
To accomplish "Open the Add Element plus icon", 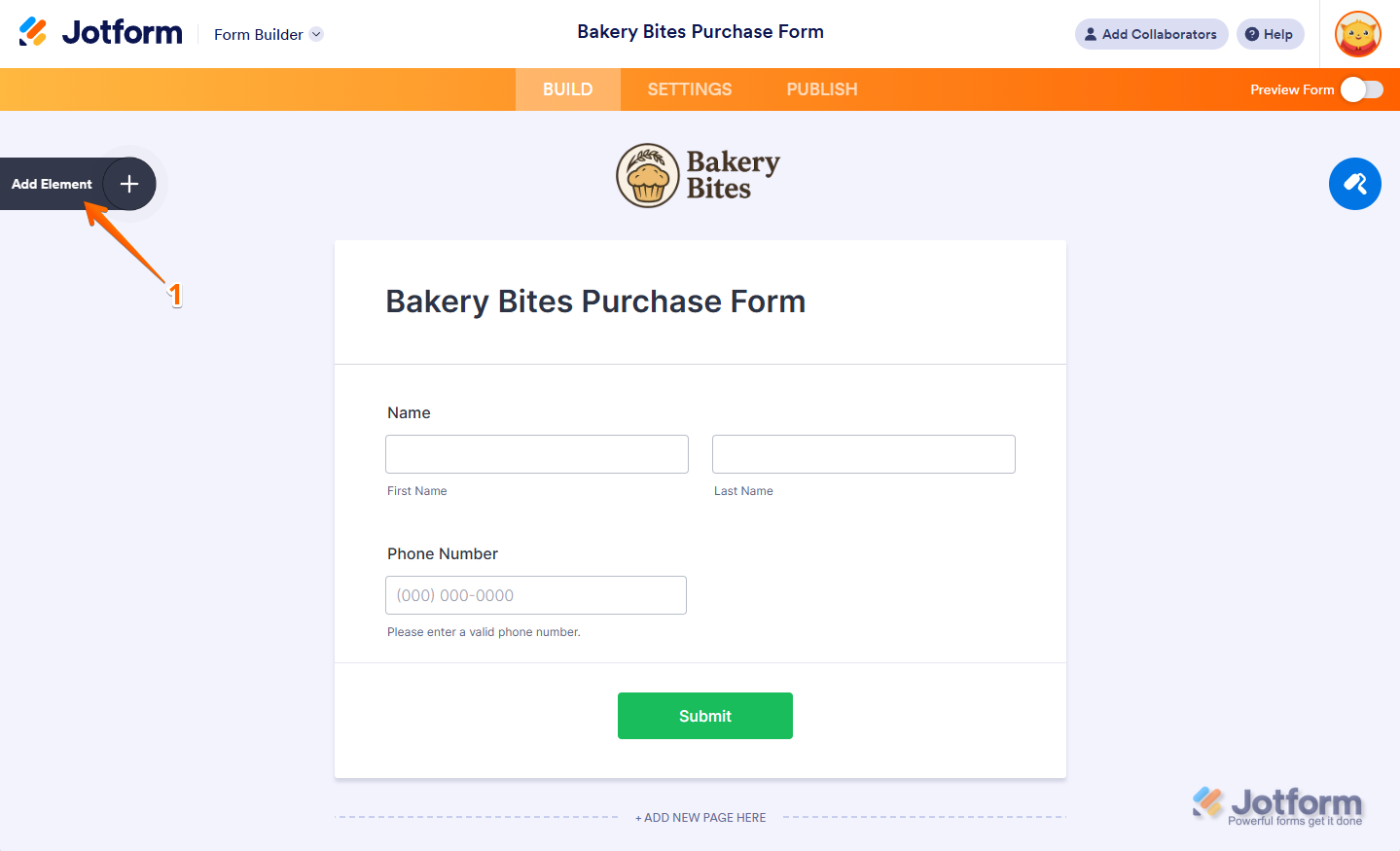I will click(129, 184).
